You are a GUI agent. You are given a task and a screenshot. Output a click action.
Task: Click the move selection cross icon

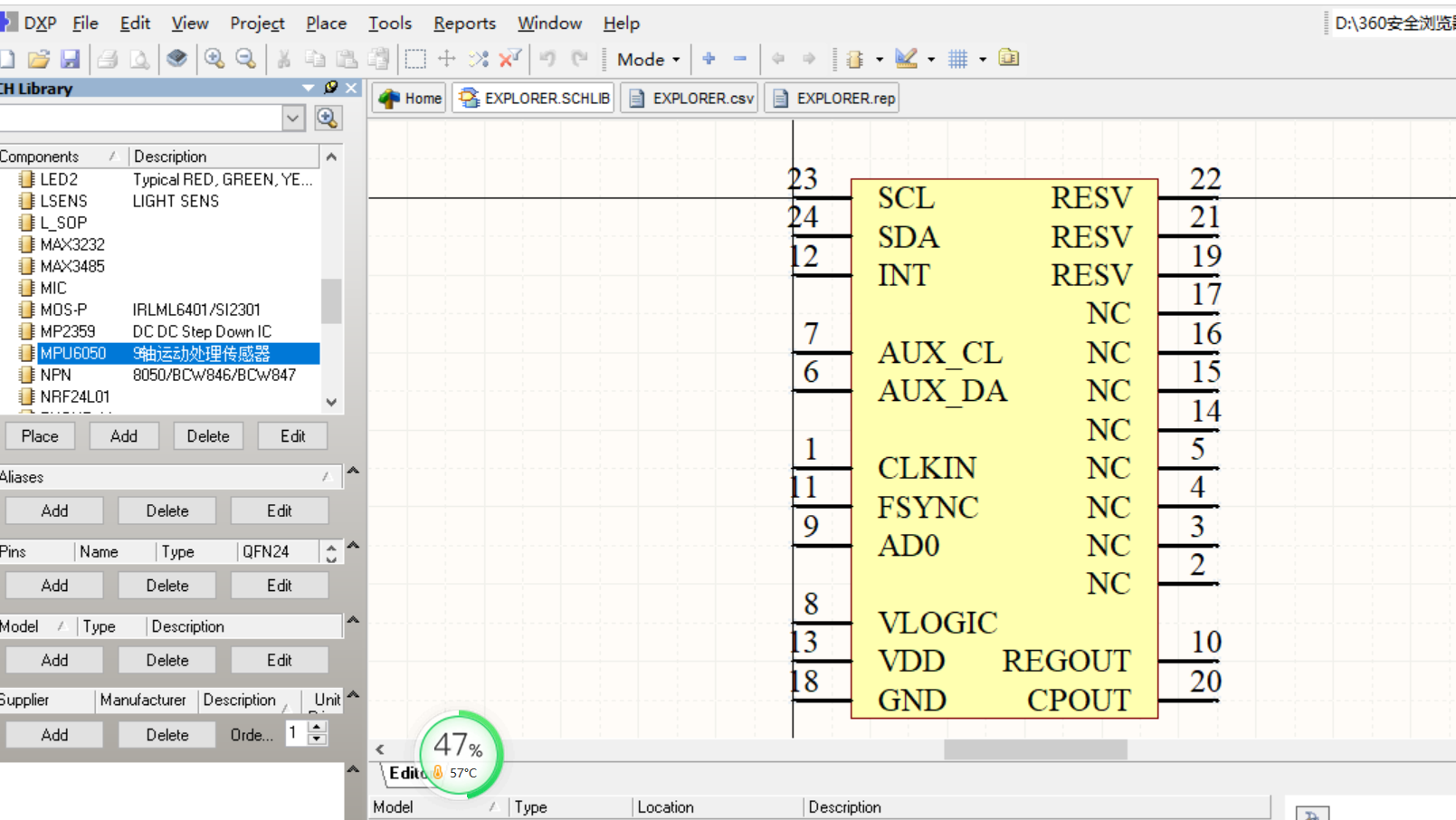447,59
